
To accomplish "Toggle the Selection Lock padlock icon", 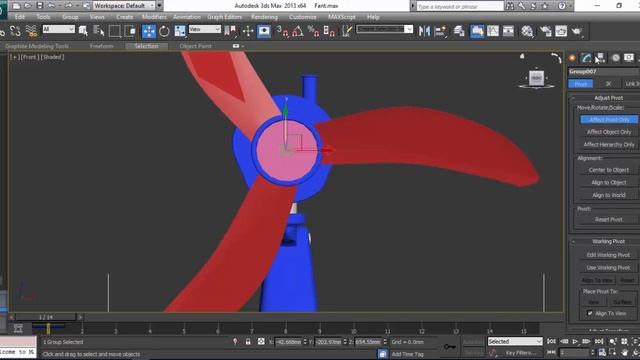I will point(248,342).
